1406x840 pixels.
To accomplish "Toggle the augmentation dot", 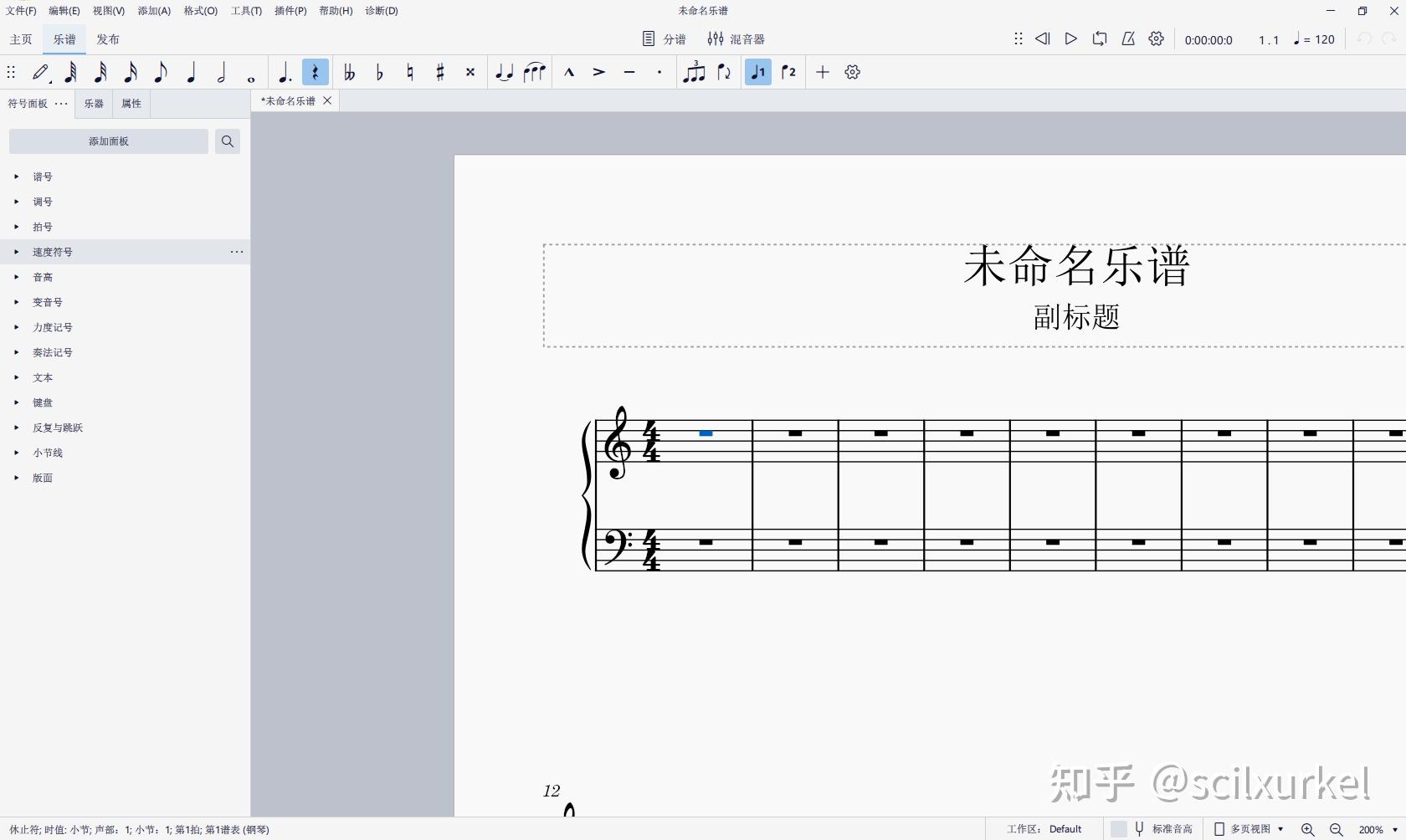I will point(285,73).
